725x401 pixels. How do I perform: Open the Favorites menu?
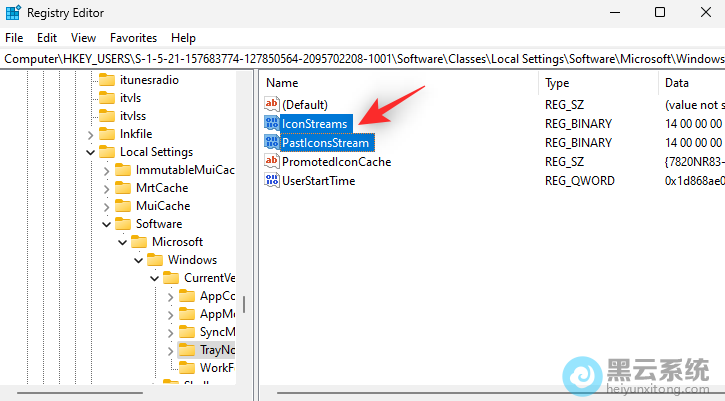[133, 37]
